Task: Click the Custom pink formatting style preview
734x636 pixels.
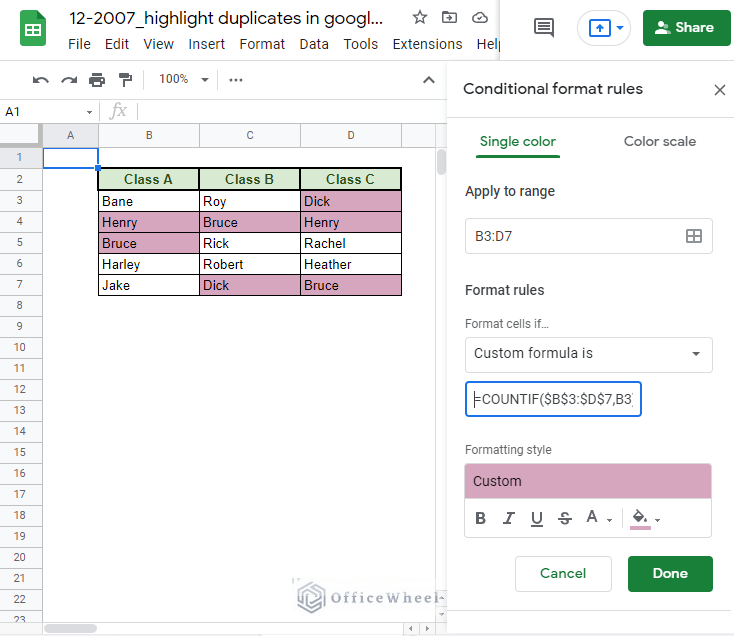Action: coord(588,481)
